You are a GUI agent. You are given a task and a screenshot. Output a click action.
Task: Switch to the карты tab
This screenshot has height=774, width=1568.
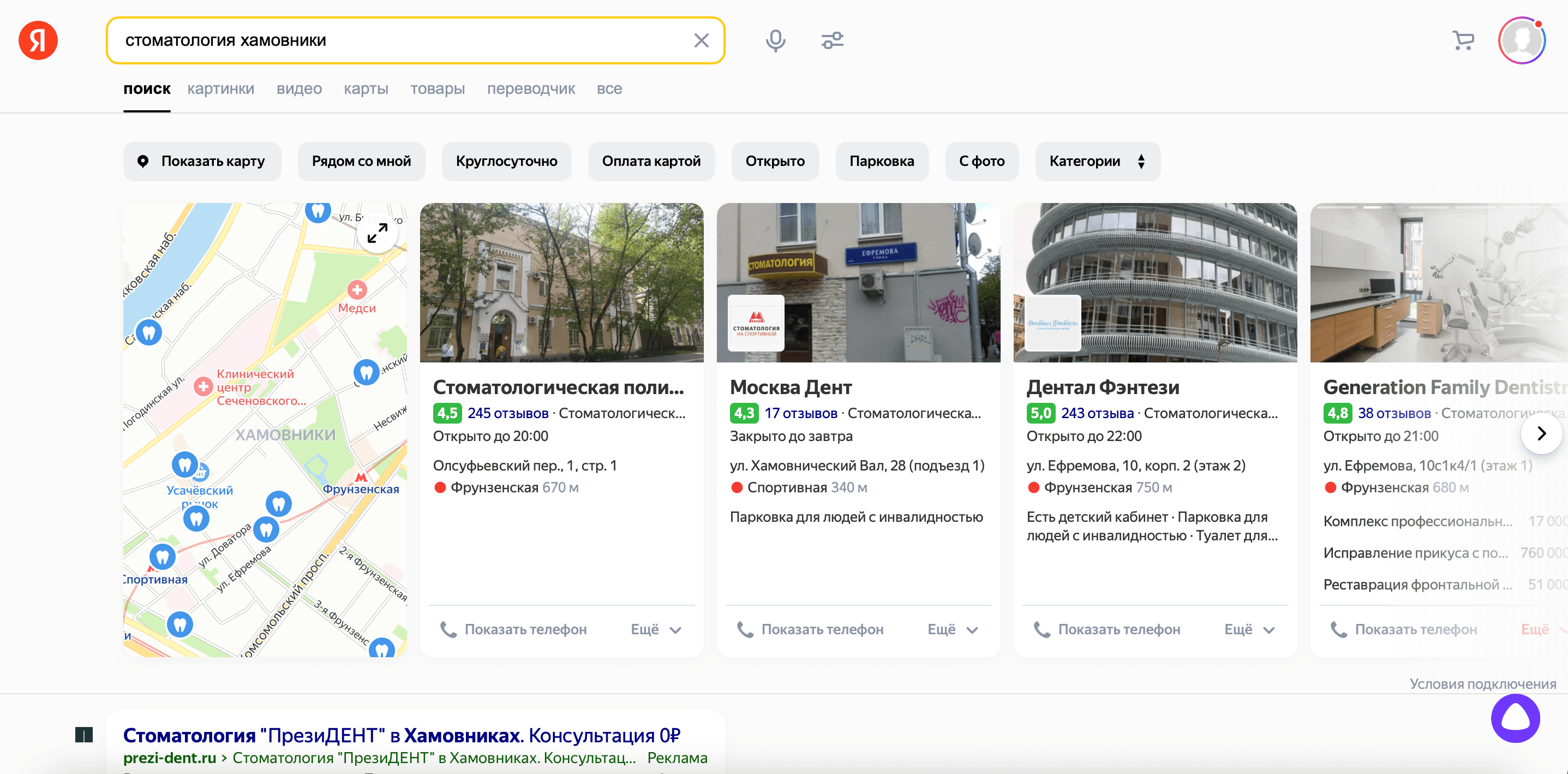tap(366, 88)
